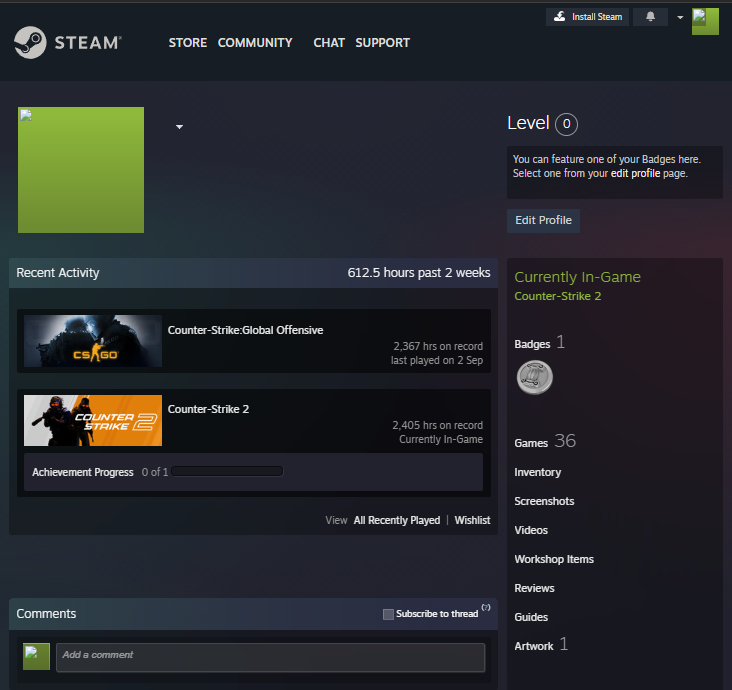Image resolution: width=732 pixels, height=690 pixels.
Task: Click the Steam logo icon
Action: [30, 42]
